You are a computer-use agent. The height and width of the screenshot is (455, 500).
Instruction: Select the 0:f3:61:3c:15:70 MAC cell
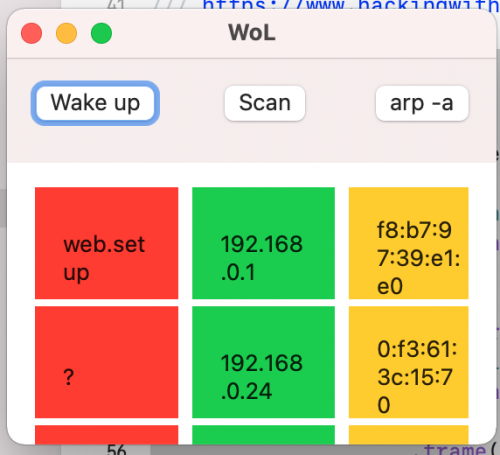tap(409, 362)
